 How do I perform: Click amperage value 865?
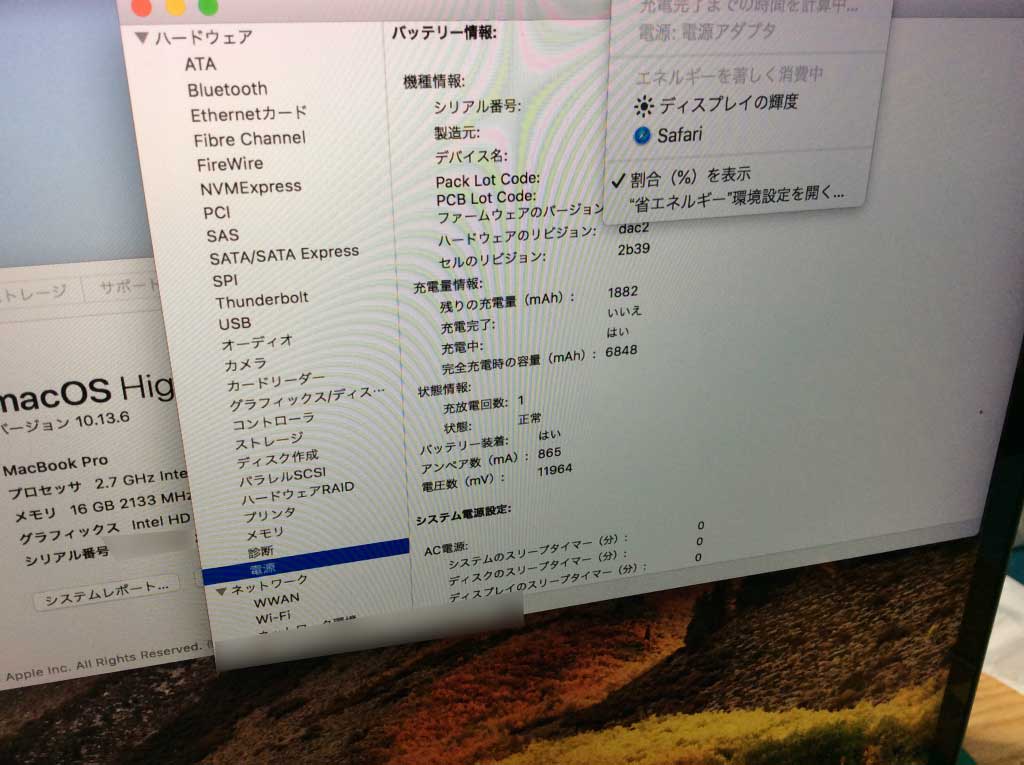[549, 453]
